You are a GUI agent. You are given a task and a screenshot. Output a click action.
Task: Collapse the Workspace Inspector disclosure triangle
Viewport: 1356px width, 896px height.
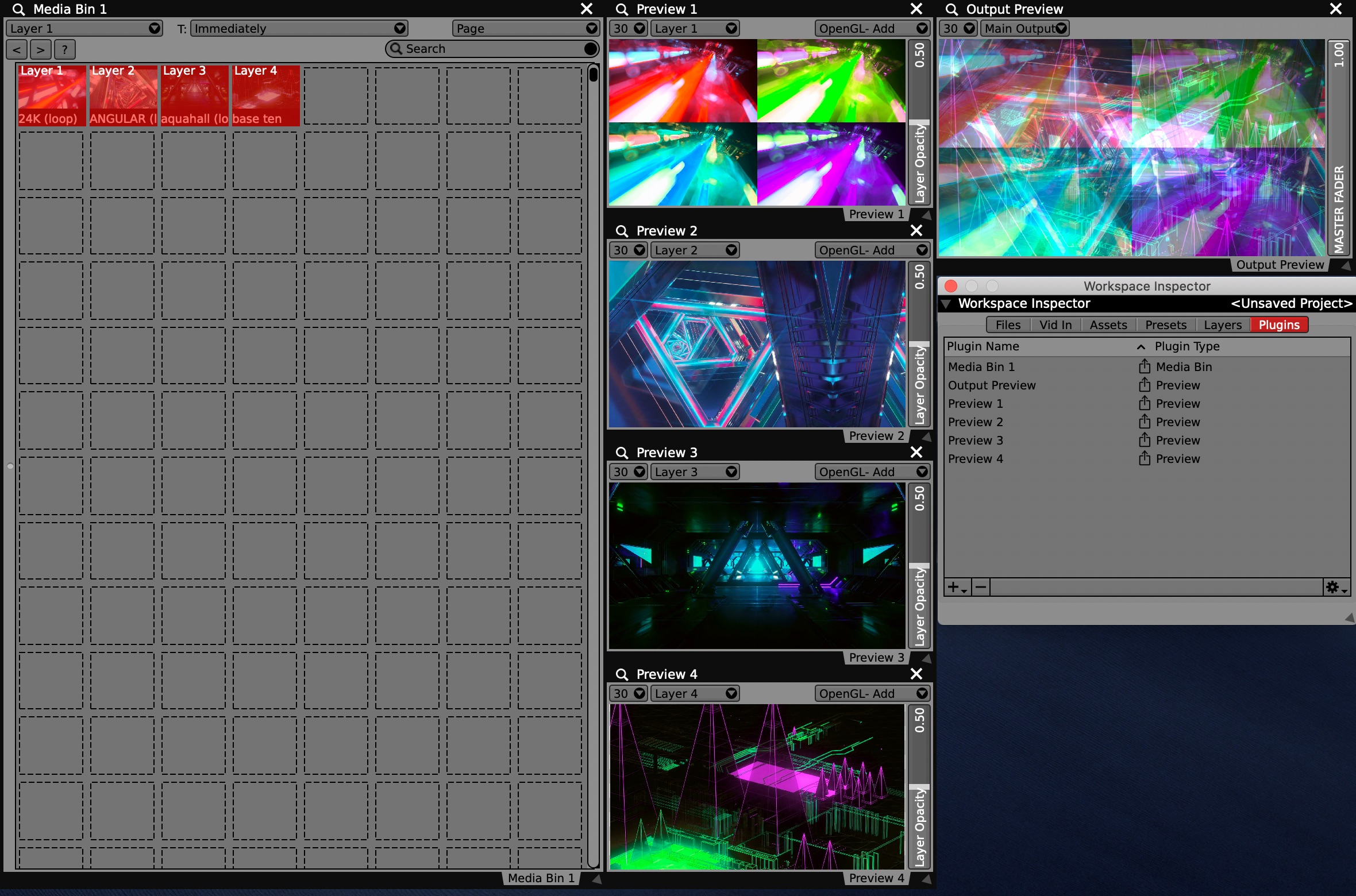pyautogui.click(x=946, y=304)
